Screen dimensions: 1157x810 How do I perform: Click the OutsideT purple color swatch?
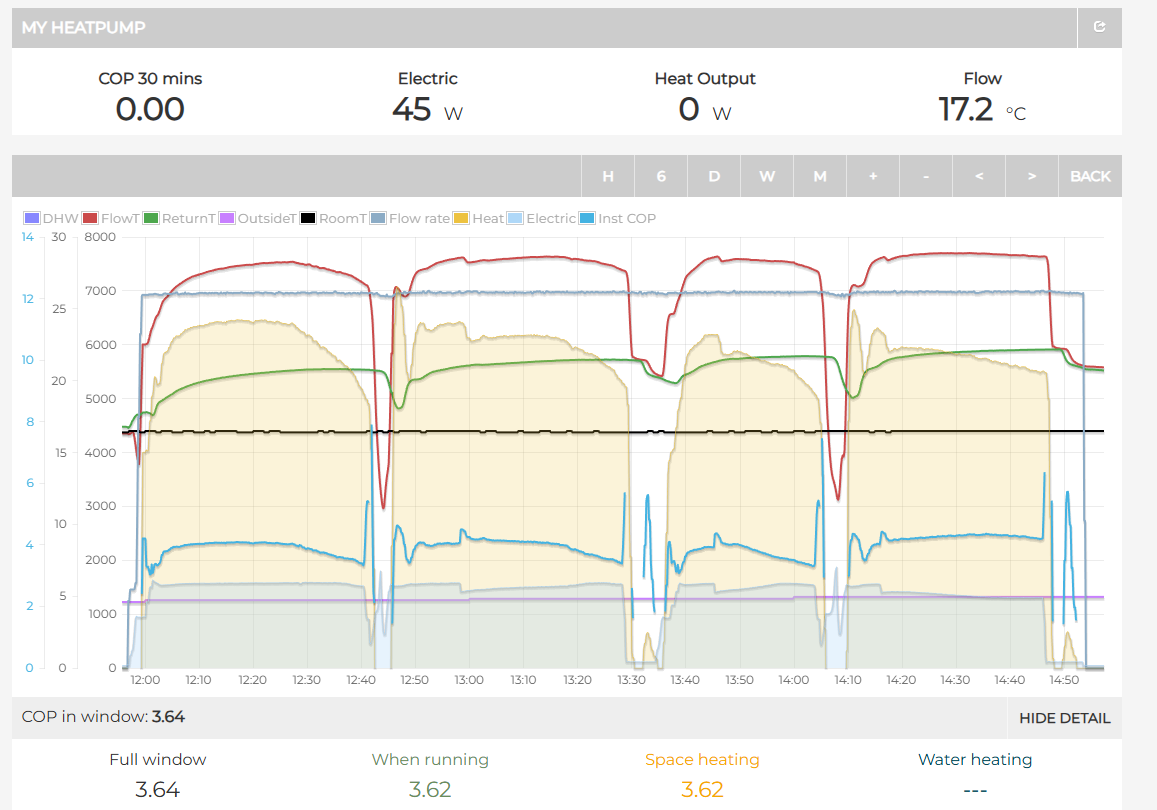tap(227, 218)
